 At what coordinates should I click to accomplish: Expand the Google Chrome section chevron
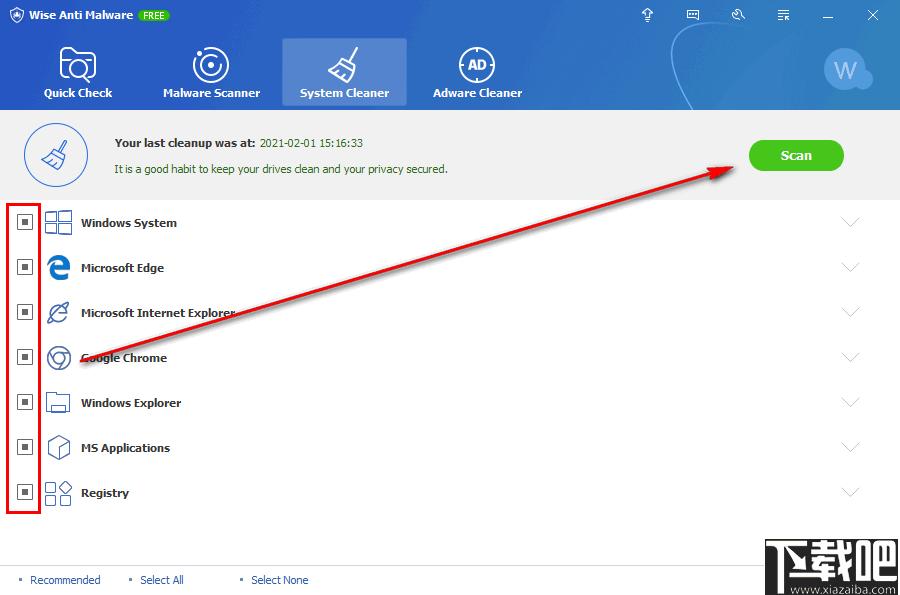tap(850, 357)
